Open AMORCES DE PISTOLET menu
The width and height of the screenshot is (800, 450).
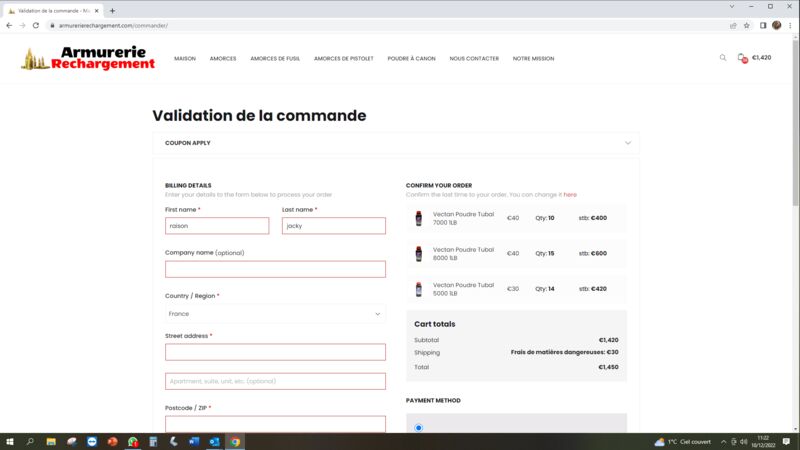pyautogui.click(x=343, y=59)
